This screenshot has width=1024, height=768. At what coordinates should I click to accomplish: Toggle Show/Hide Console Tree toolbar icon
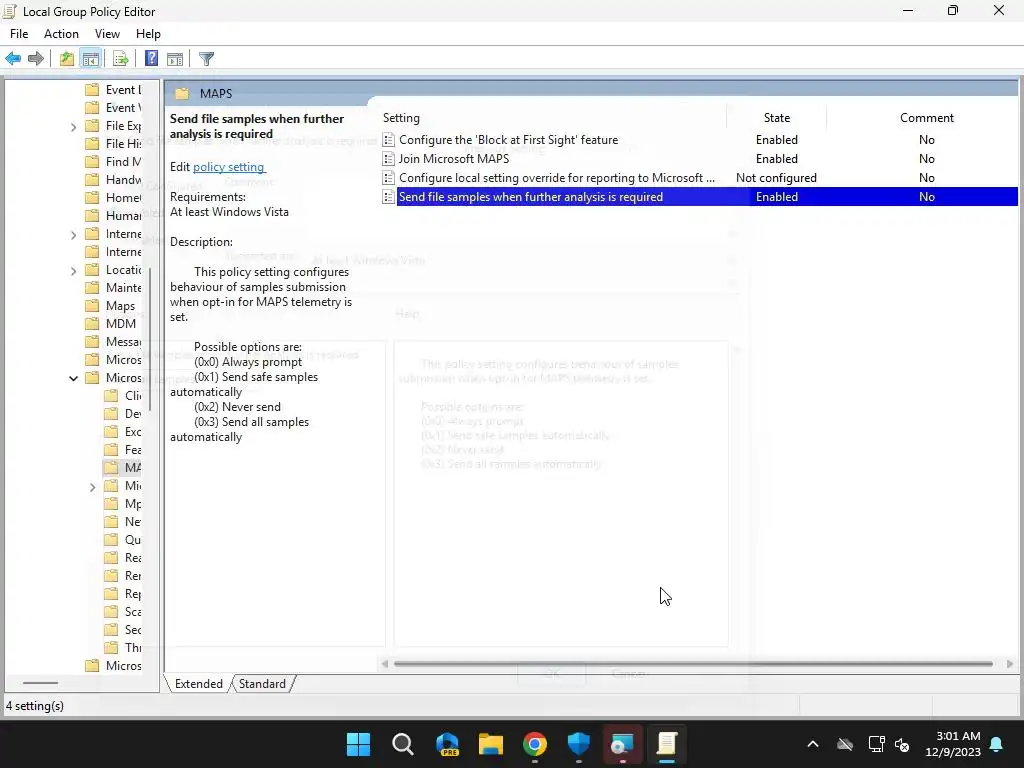(x=91, y=59)
